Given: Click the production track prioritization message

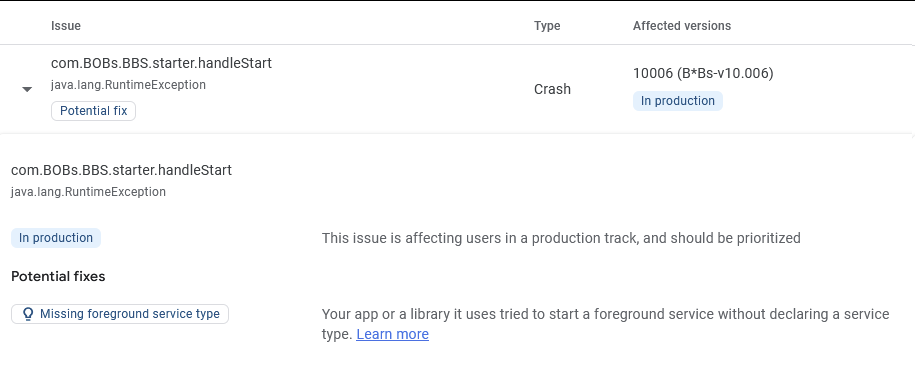Looking at the screenshot, I should coord(561,238).
